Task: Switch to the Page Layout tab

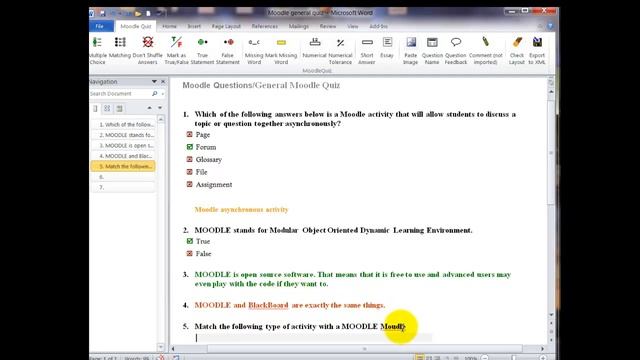Action: [226, 26]
